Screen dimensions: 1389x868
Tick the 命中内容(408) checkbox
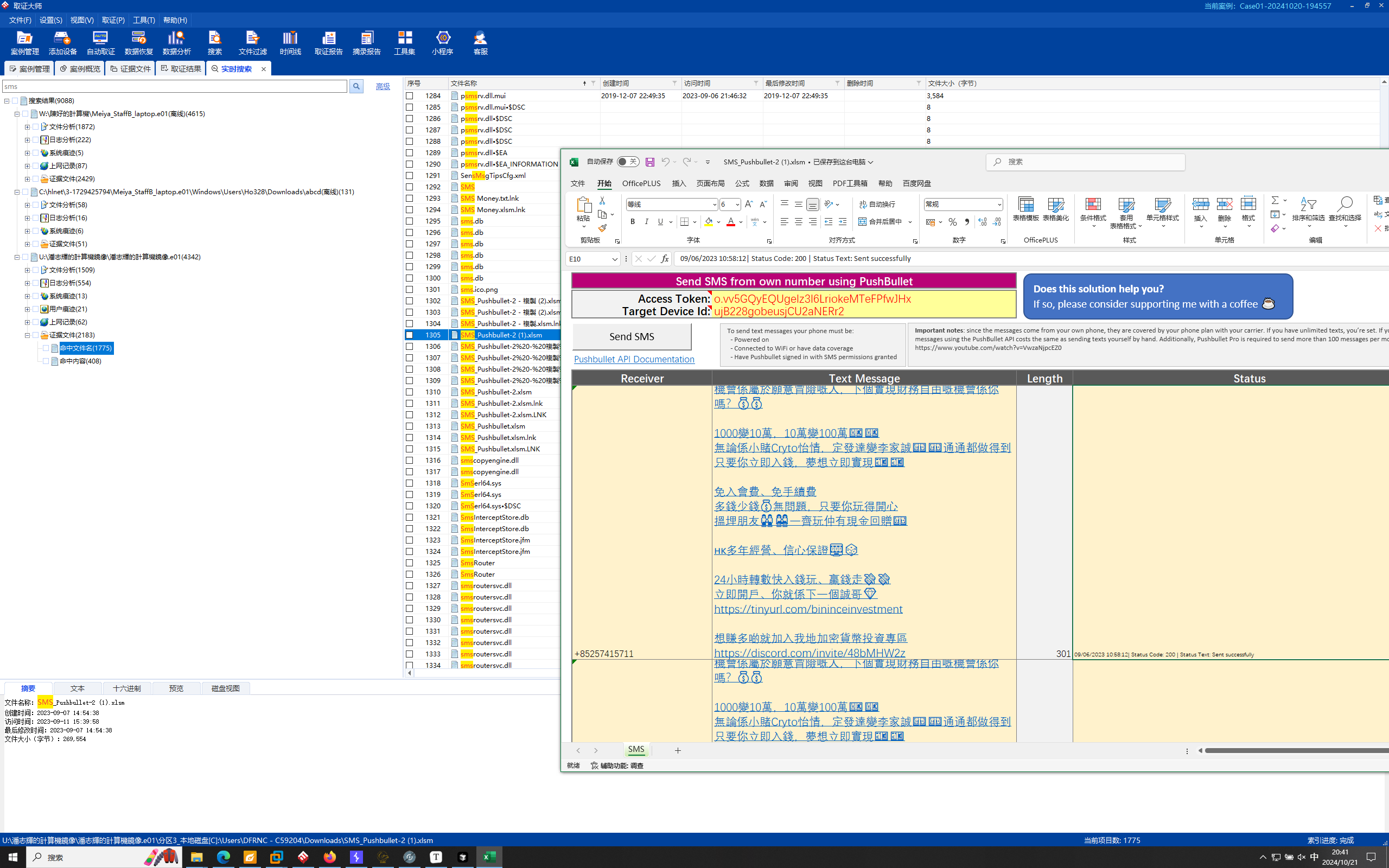point(46,361)
